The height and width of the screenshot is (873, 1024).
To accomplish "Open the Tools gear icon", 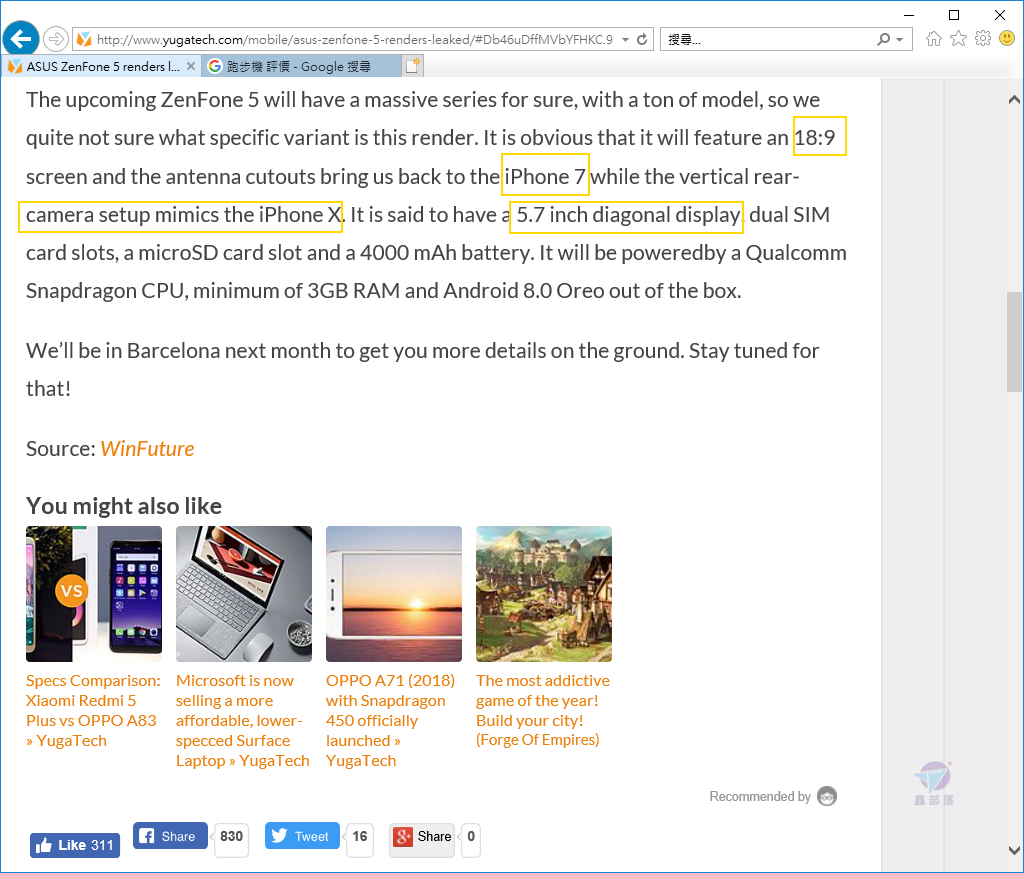I will point(983,39).
